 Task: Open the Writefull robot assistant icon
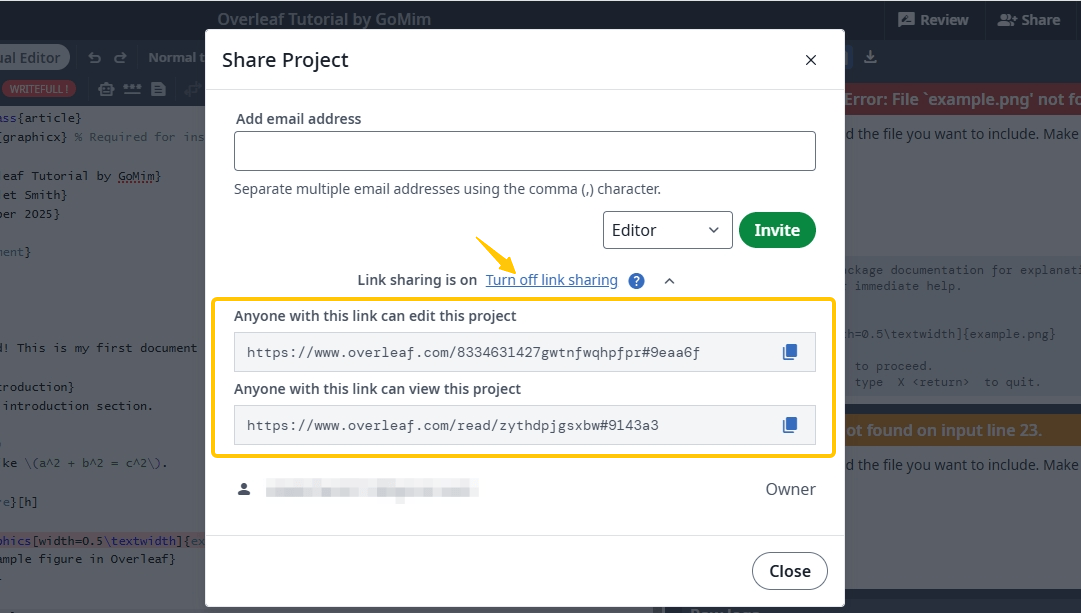point(105,89)
